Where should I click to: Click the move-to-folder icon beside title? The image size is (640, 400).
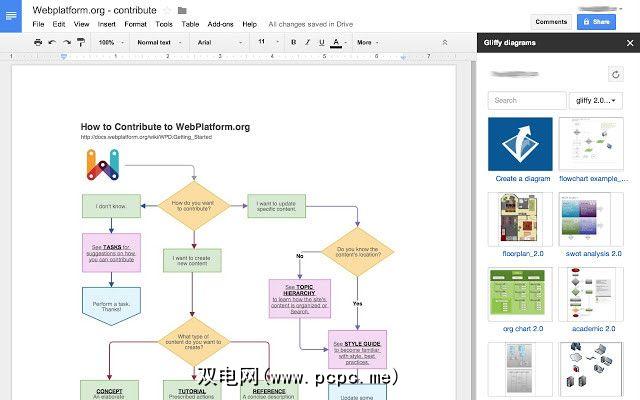point(182,11)
